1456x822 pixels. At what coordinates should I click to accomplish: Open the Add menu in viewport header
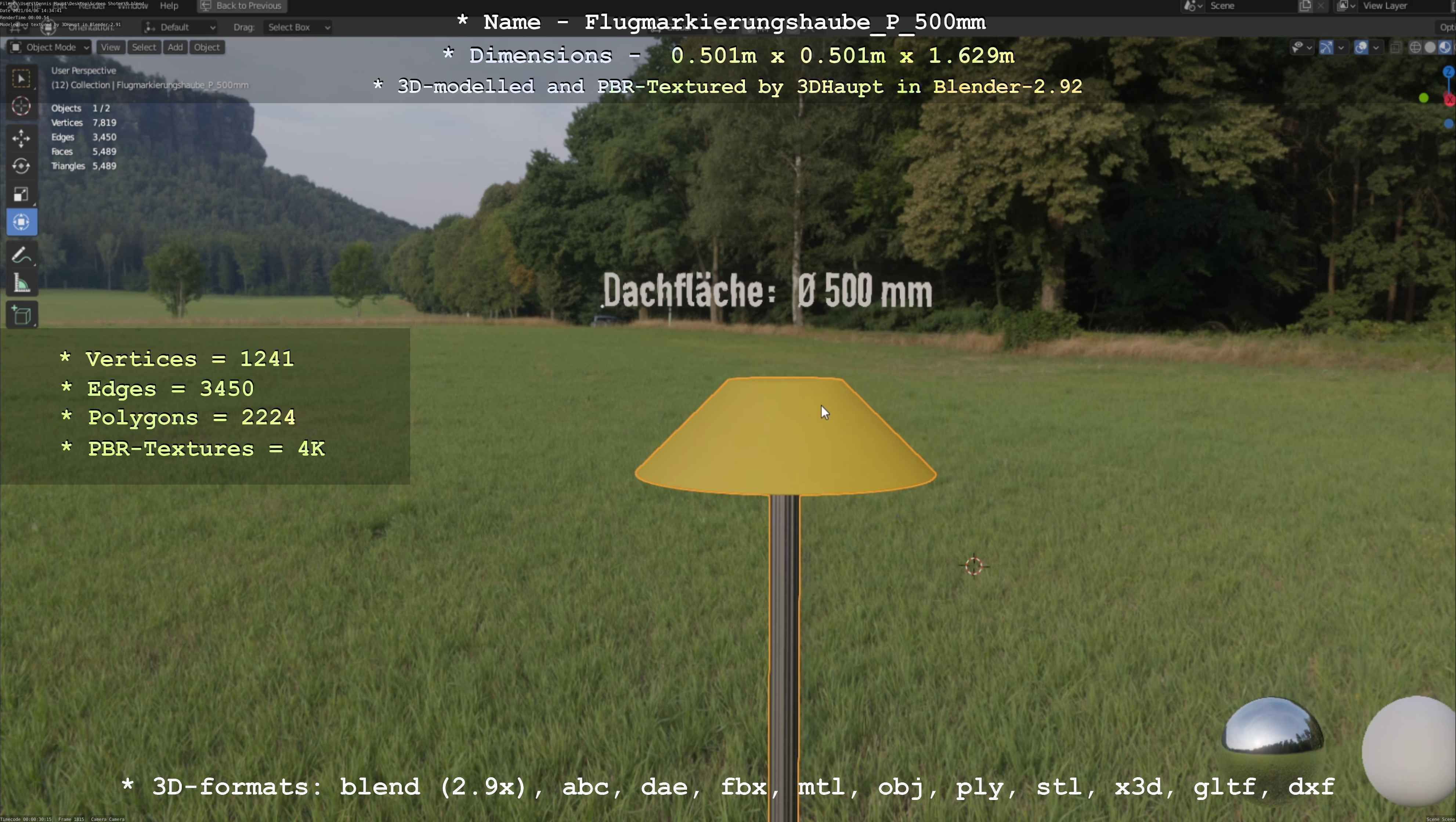tap(175, 47)
